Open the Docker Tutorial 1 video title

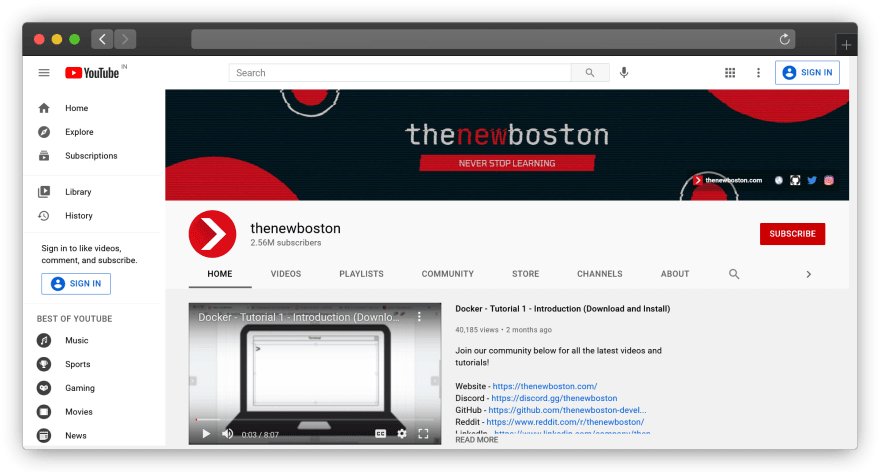[562, 309]
